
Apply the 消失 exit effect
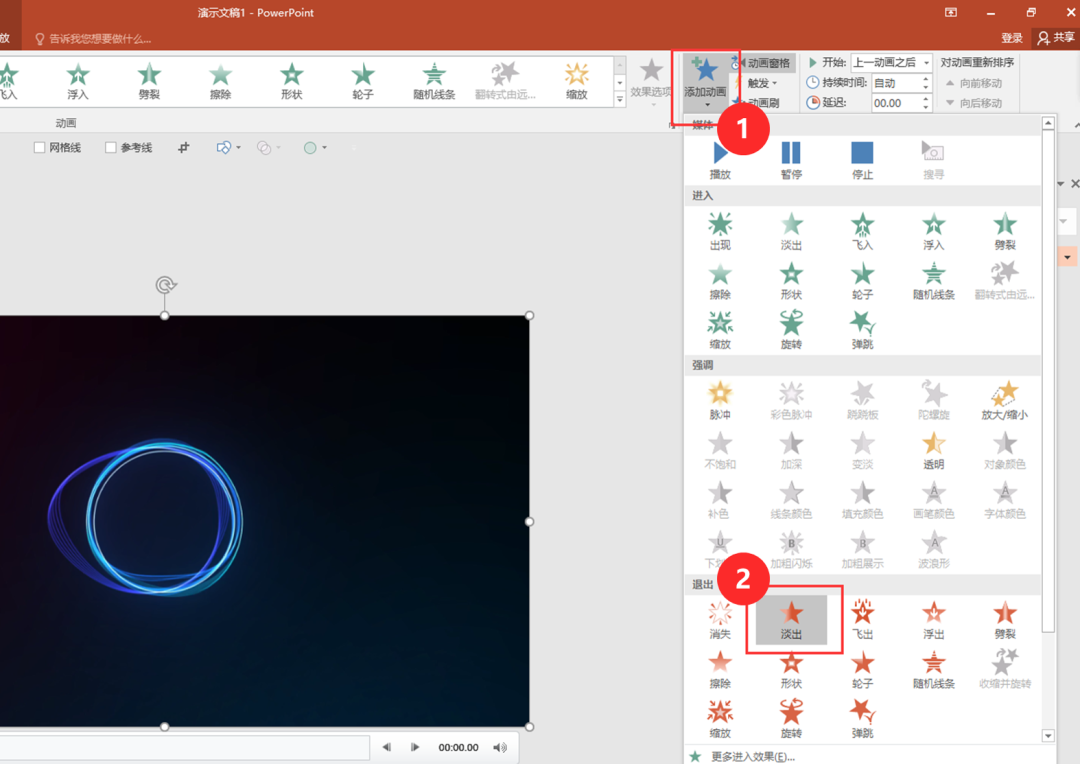[x=720, y=620]
